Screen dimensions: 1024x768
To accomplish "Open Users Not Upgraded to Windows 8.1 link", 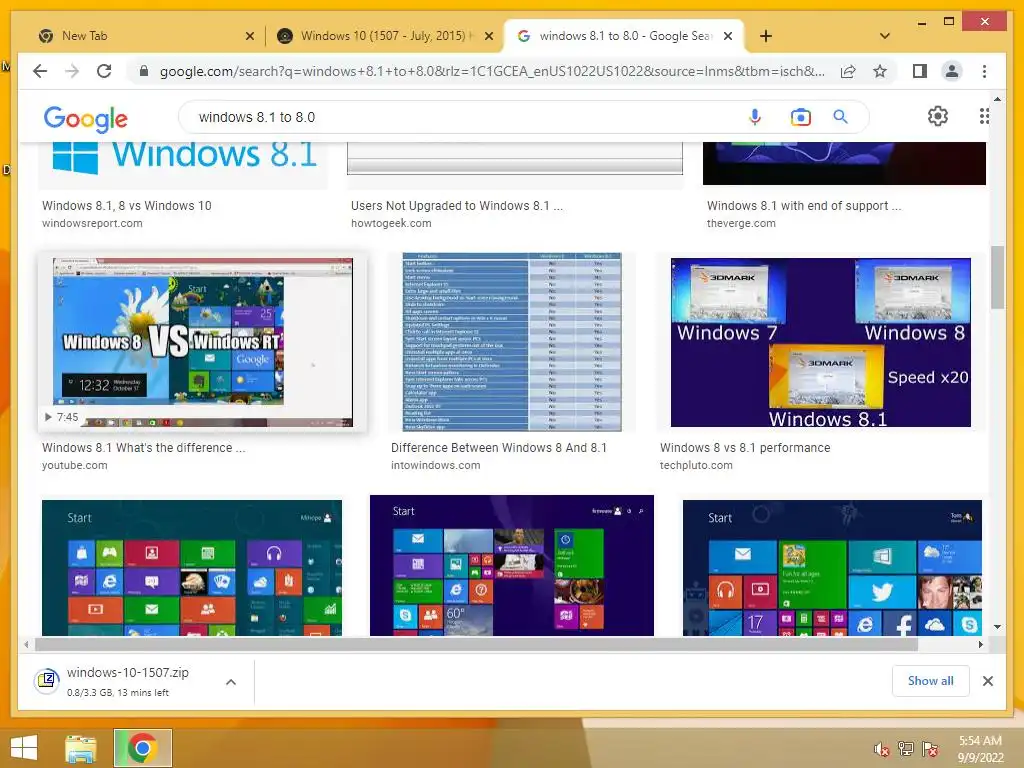I will point(456,206).
